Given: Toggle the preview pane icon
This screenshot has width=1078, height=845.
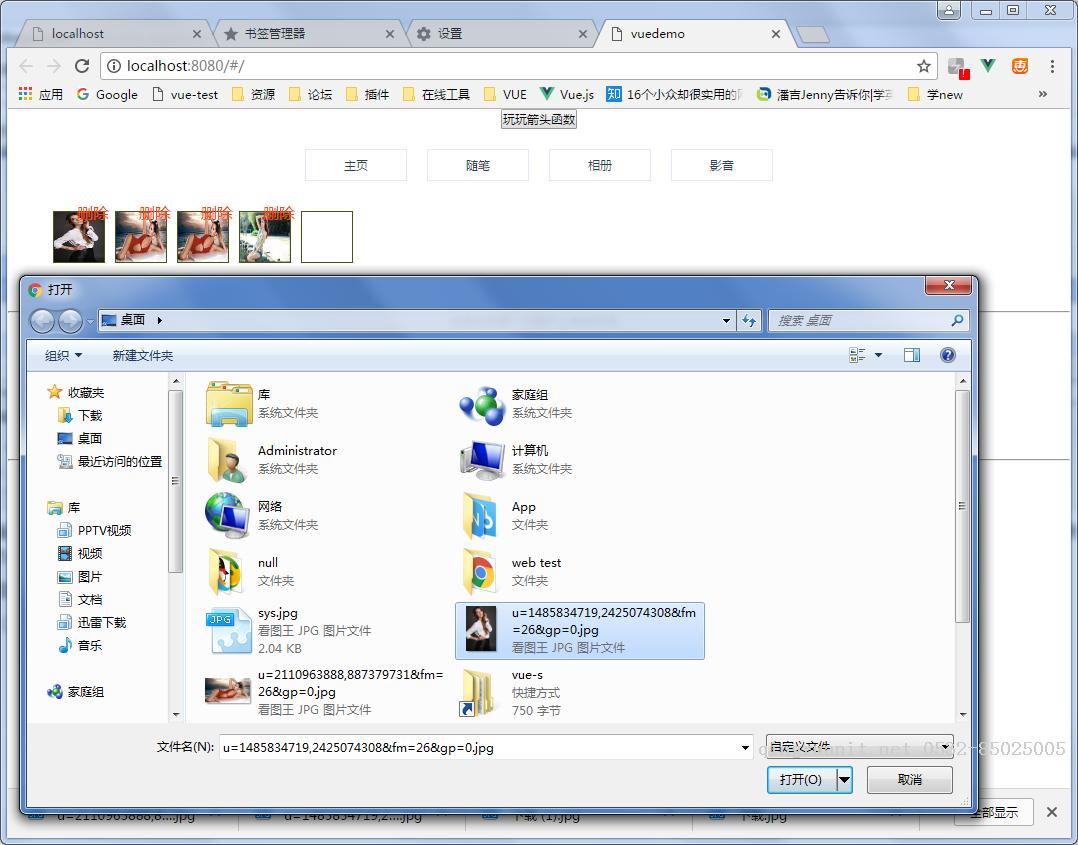Looking at the screenshot, I should 911,355.
